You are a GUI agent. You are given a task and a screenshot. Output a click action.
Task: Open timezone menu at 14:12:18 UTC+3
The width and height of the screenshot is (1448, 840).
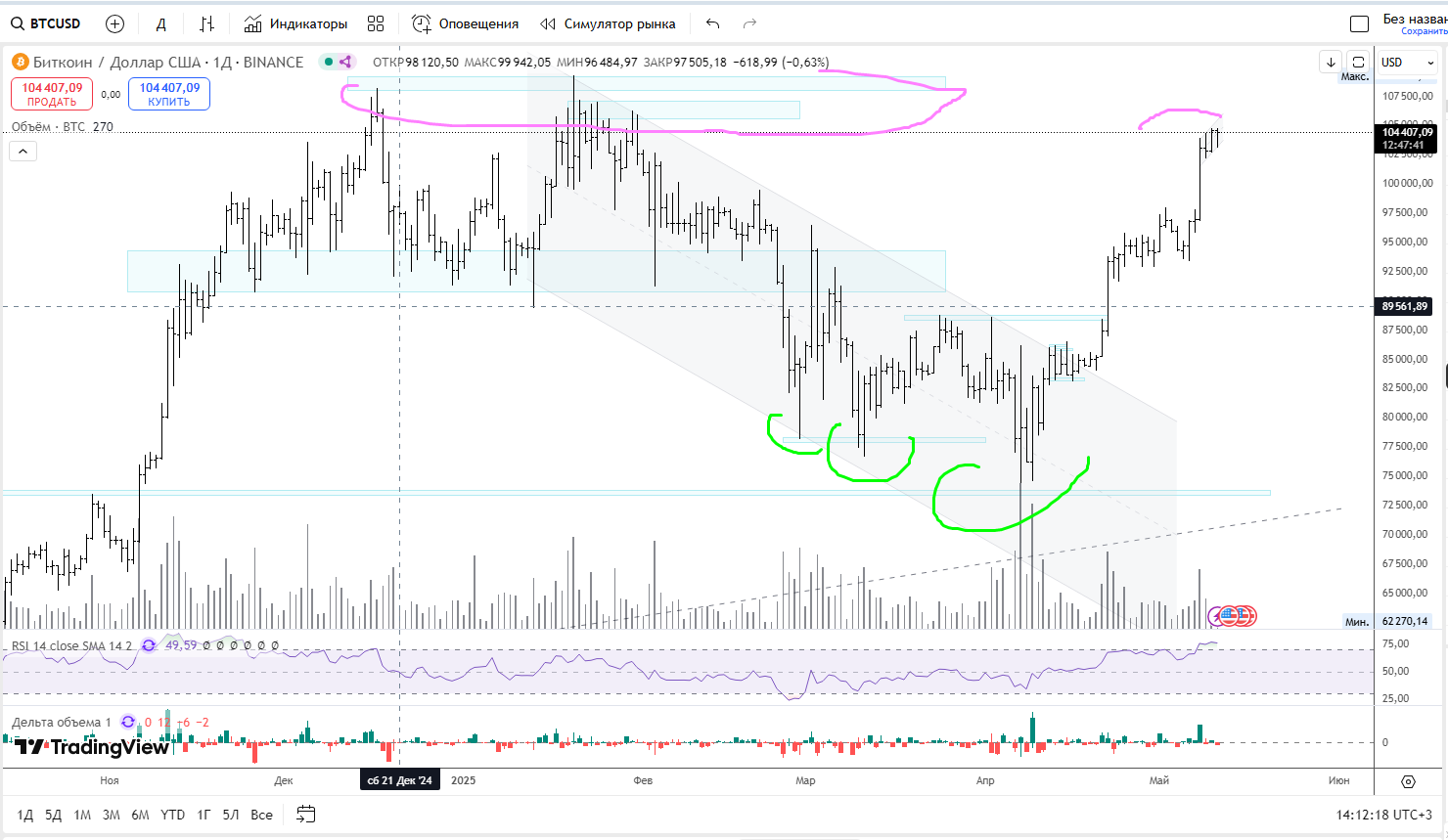tap(1384, 815)
